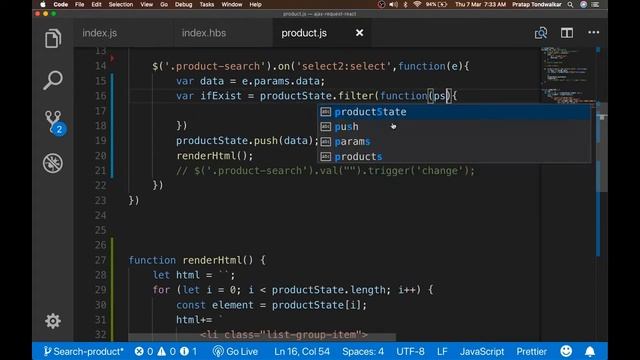Click the Search-product branch status item
This screenshot has height=360, width=640.
tap(83, 351)
